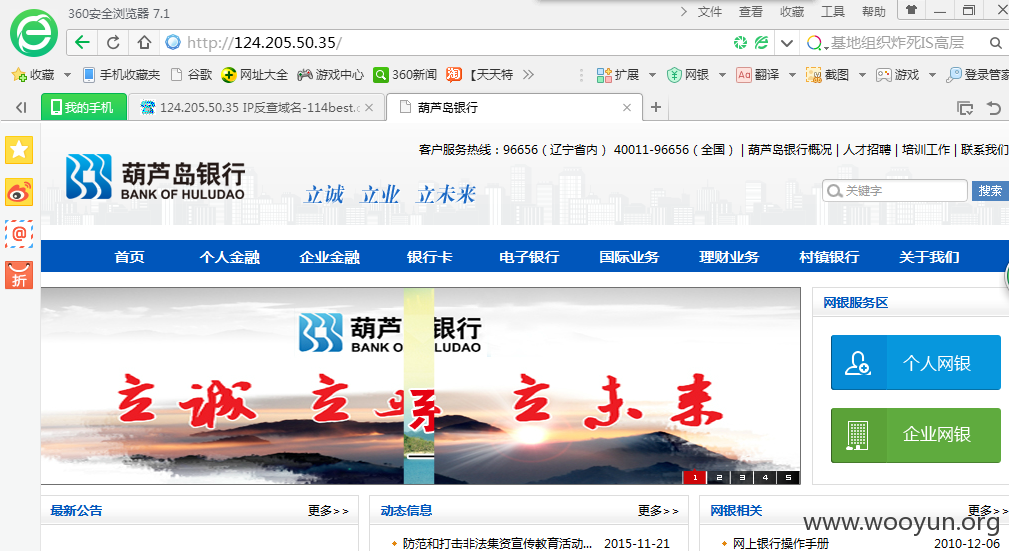Click the 企业网银 green button
The height and width of the screenshot is (551, 1009).
click(916, 435)
